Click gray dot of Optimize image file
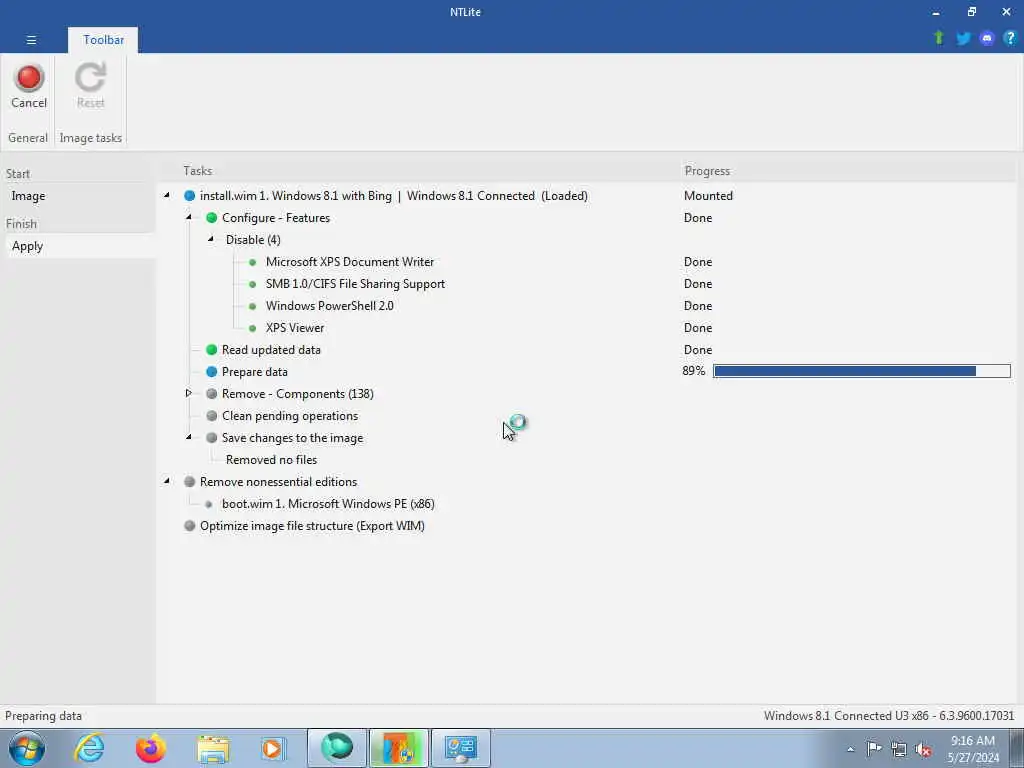Screen dimensions: 1024x768 tap(189, 526)
